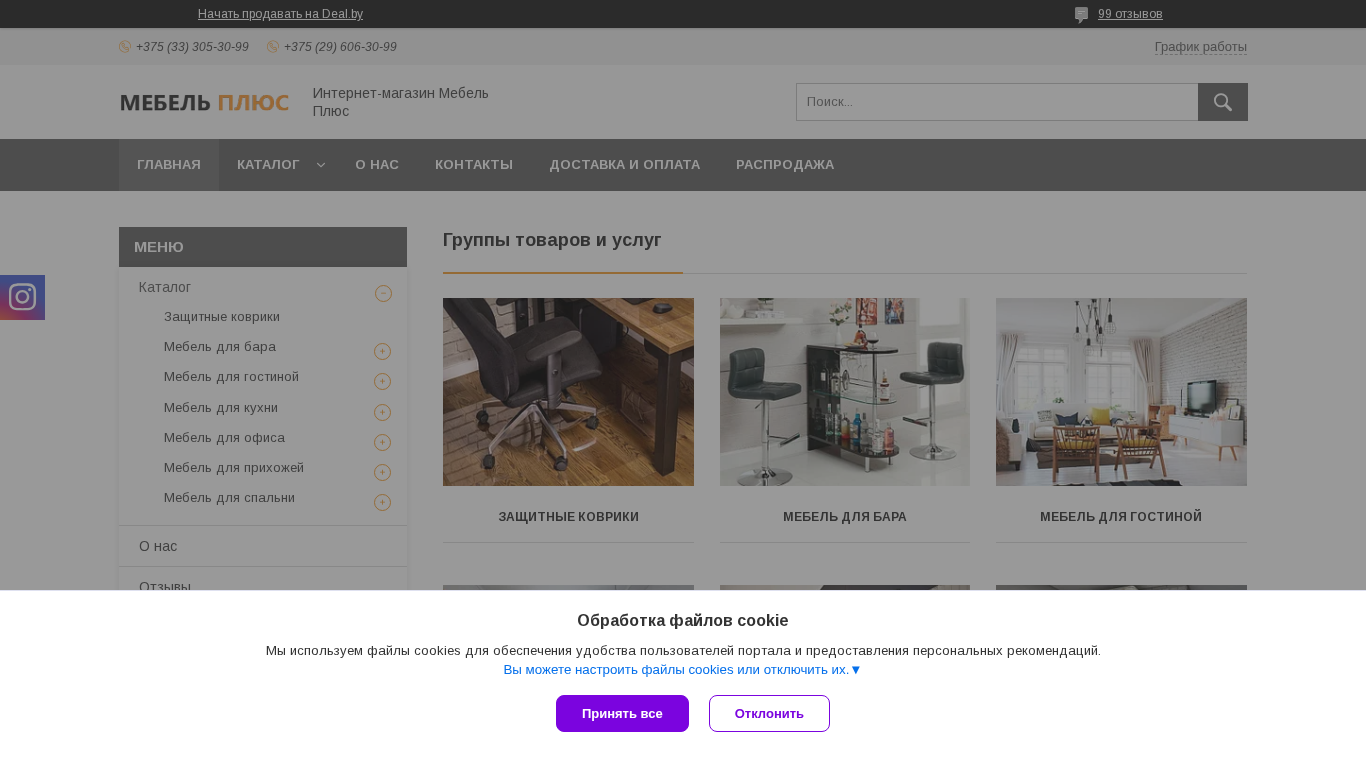1366x768 pixels.
Task: Open the Instagram side widget
Action: click(22, 297)
